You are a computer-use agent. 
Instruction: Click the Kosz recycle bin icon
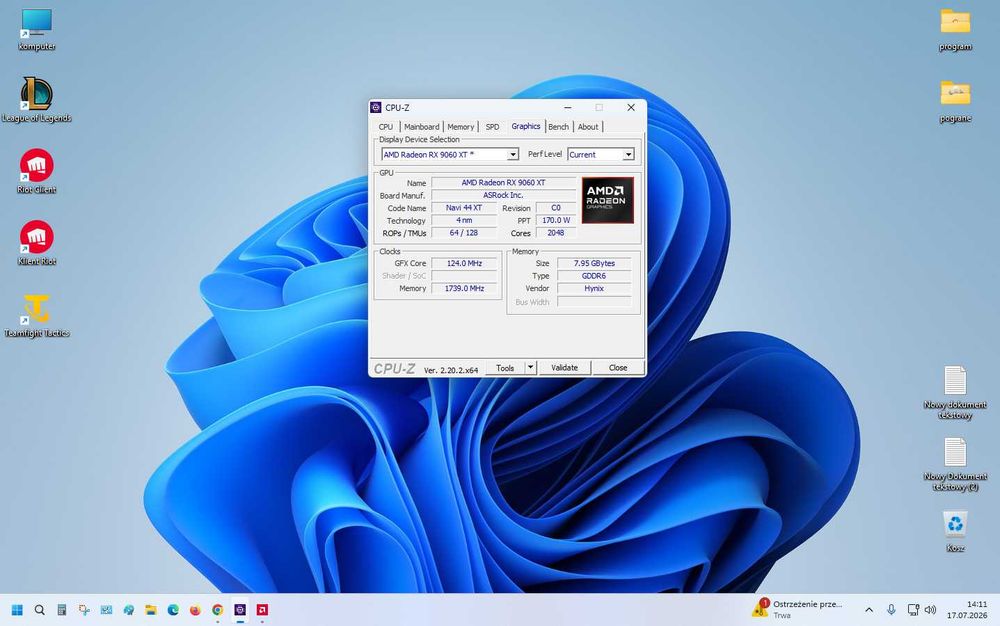click(955, 530)
